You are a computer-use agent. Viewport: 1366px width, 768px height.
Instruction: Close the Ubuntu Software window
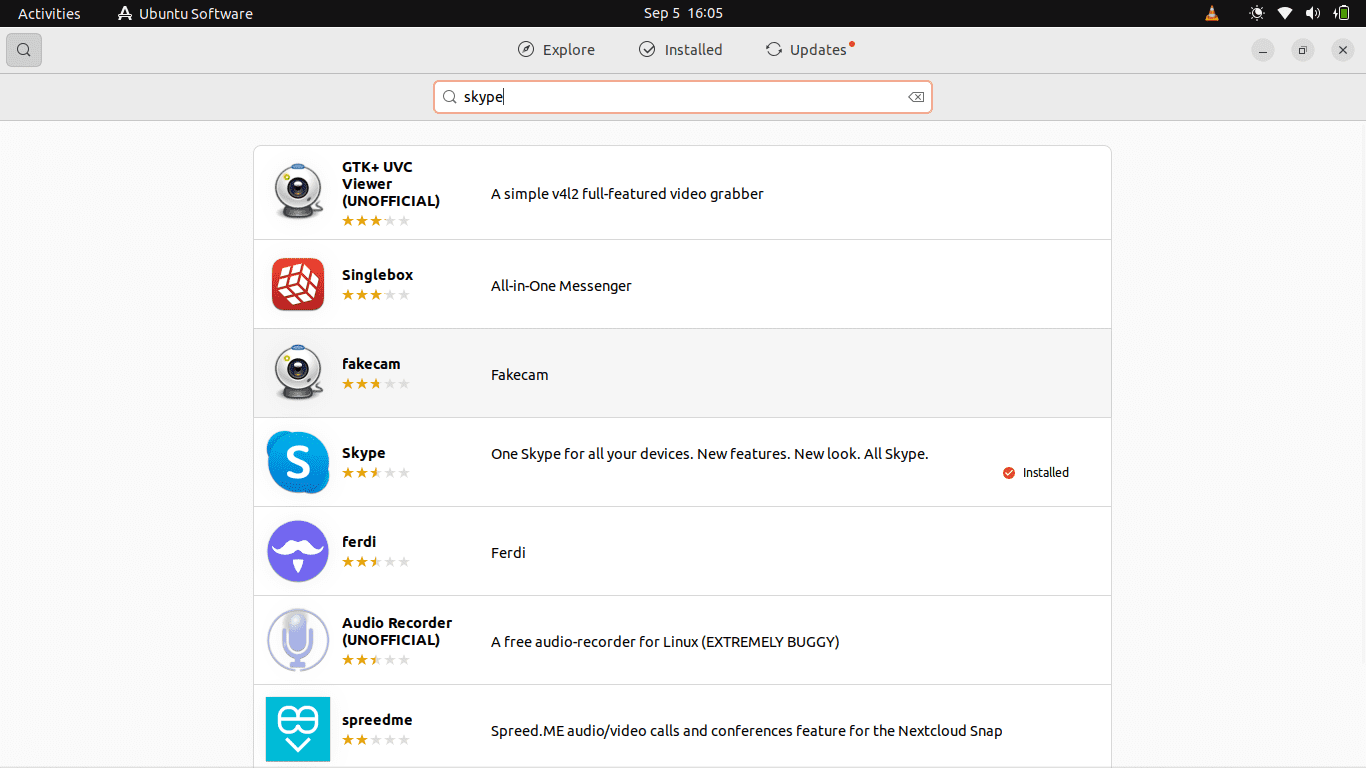[1343, 50]
